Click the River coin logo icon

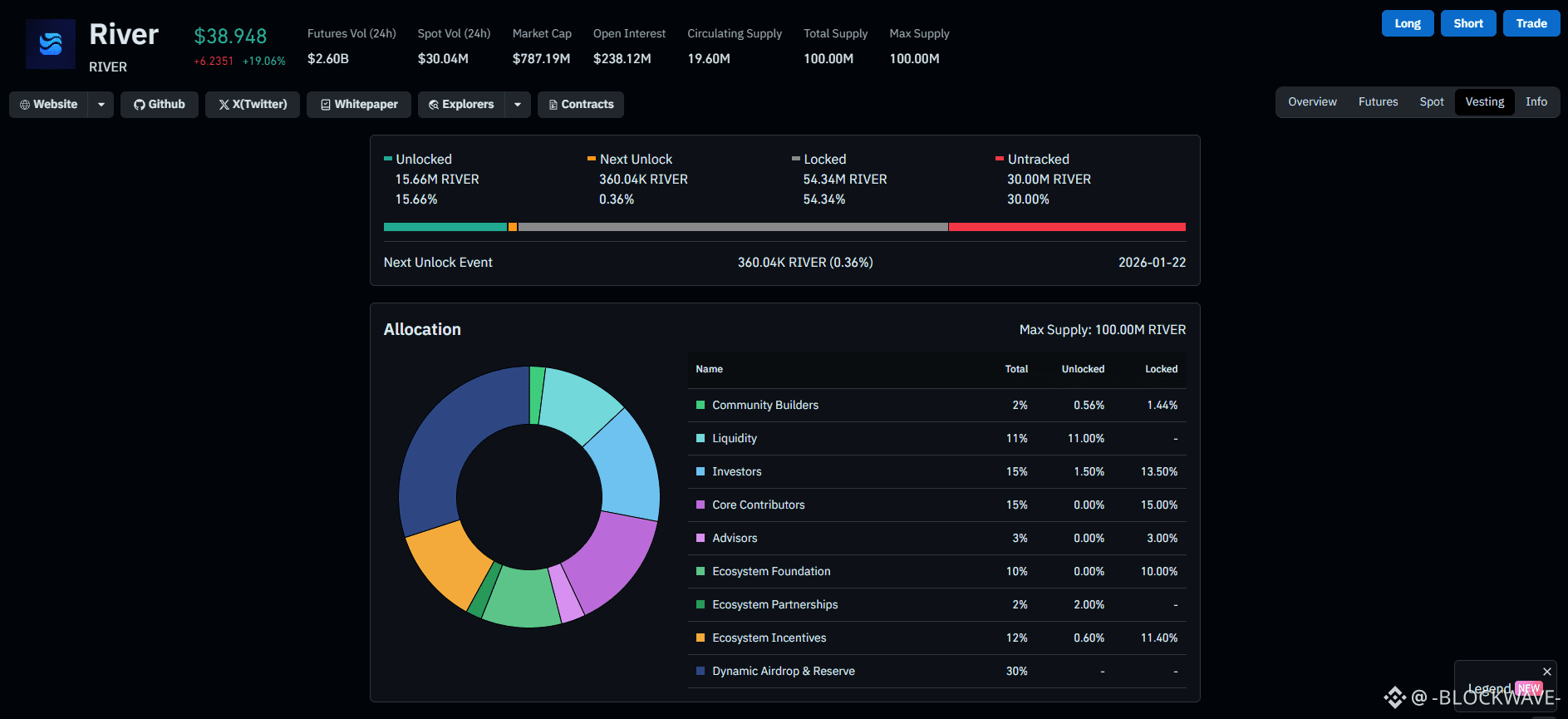click(51, 44)
